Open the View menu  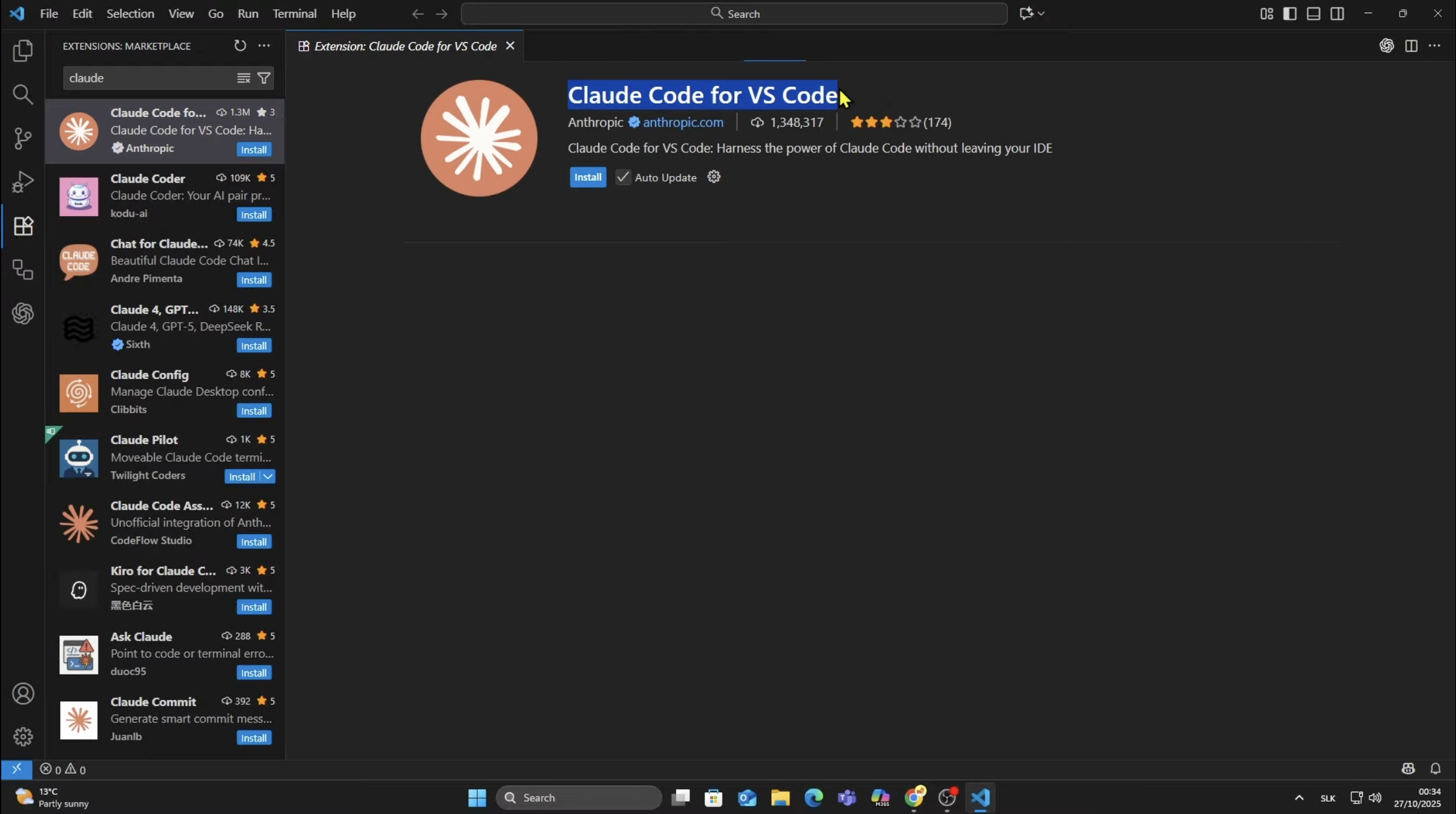click(181, 14)
